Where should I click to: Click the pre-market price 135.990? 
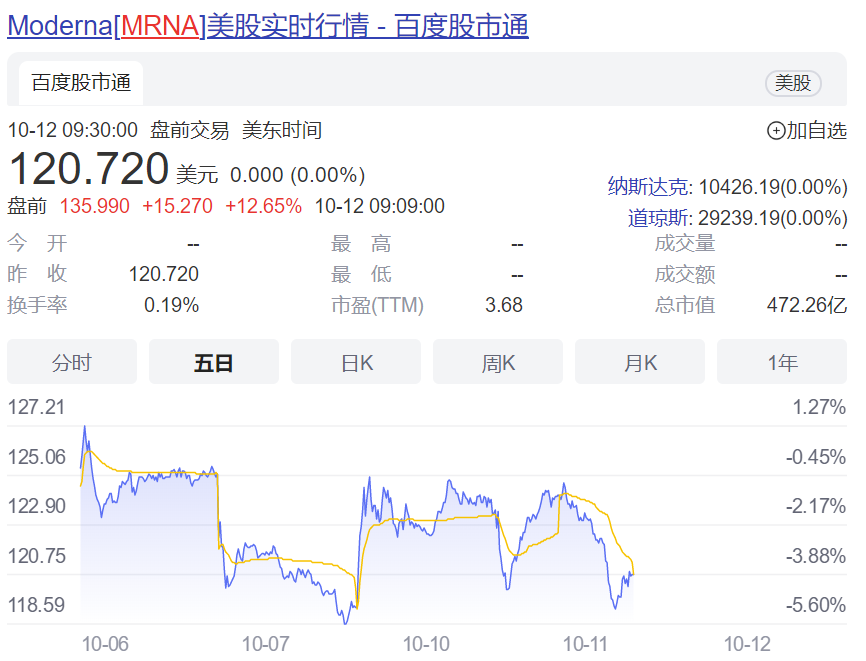pos(95,206)
